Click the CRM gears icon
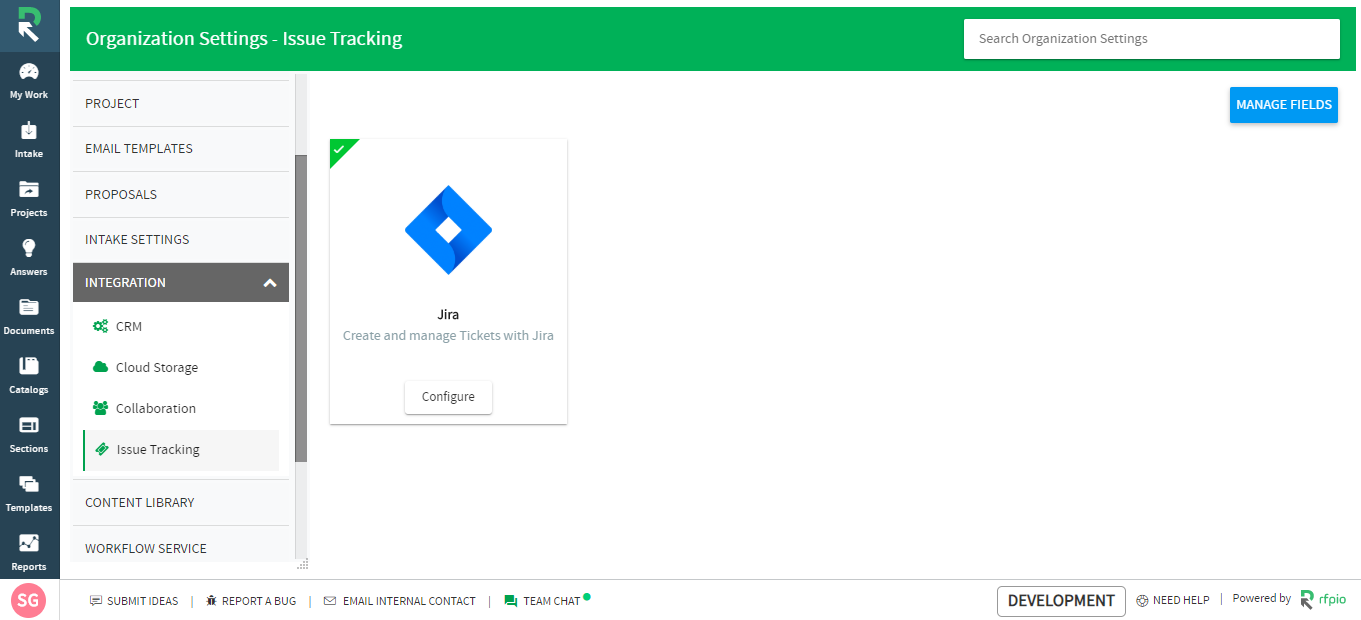 pyautogui.click(x=100, y=326)
